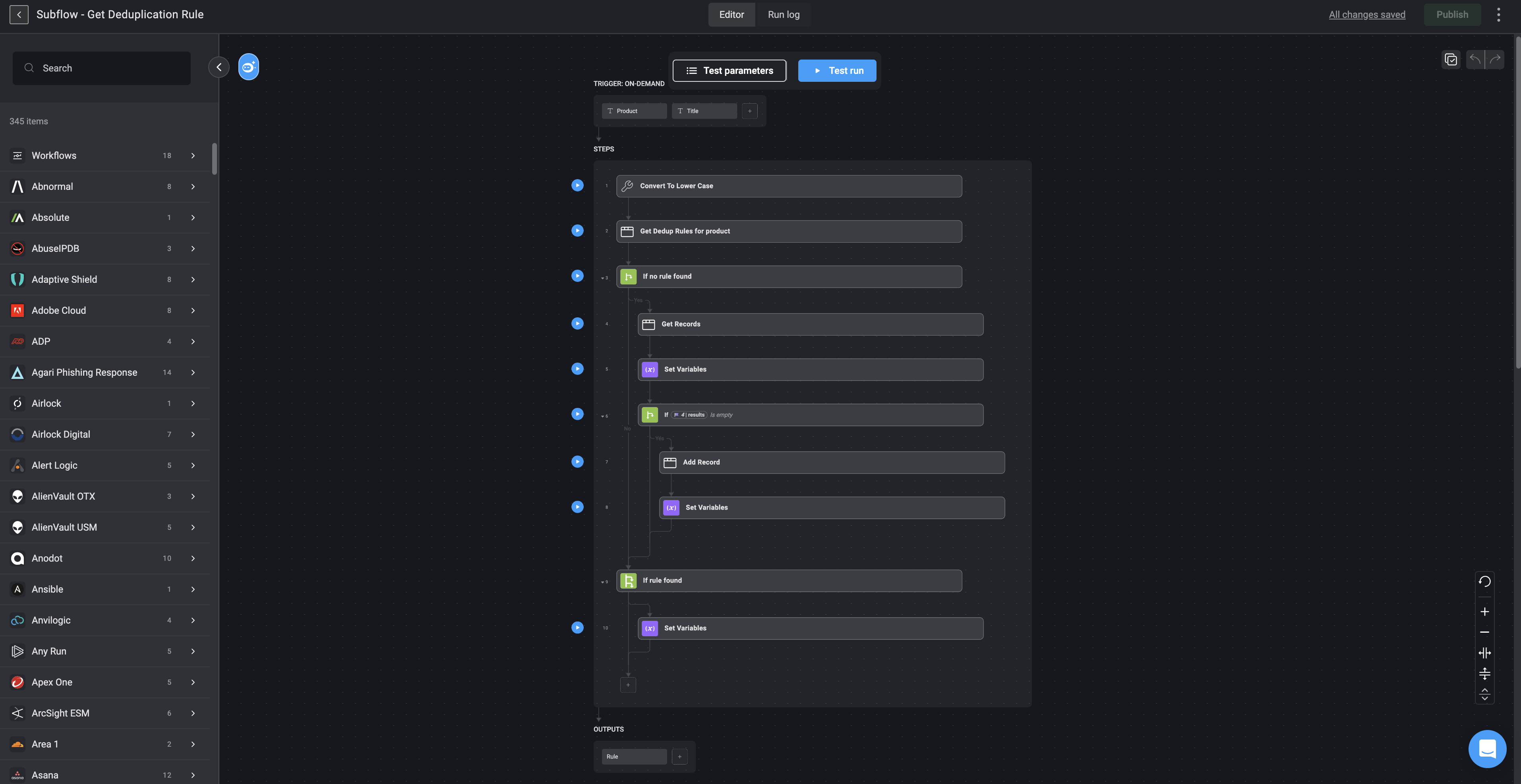Collapse the left sidebar with the chevron button

point(219,67)
